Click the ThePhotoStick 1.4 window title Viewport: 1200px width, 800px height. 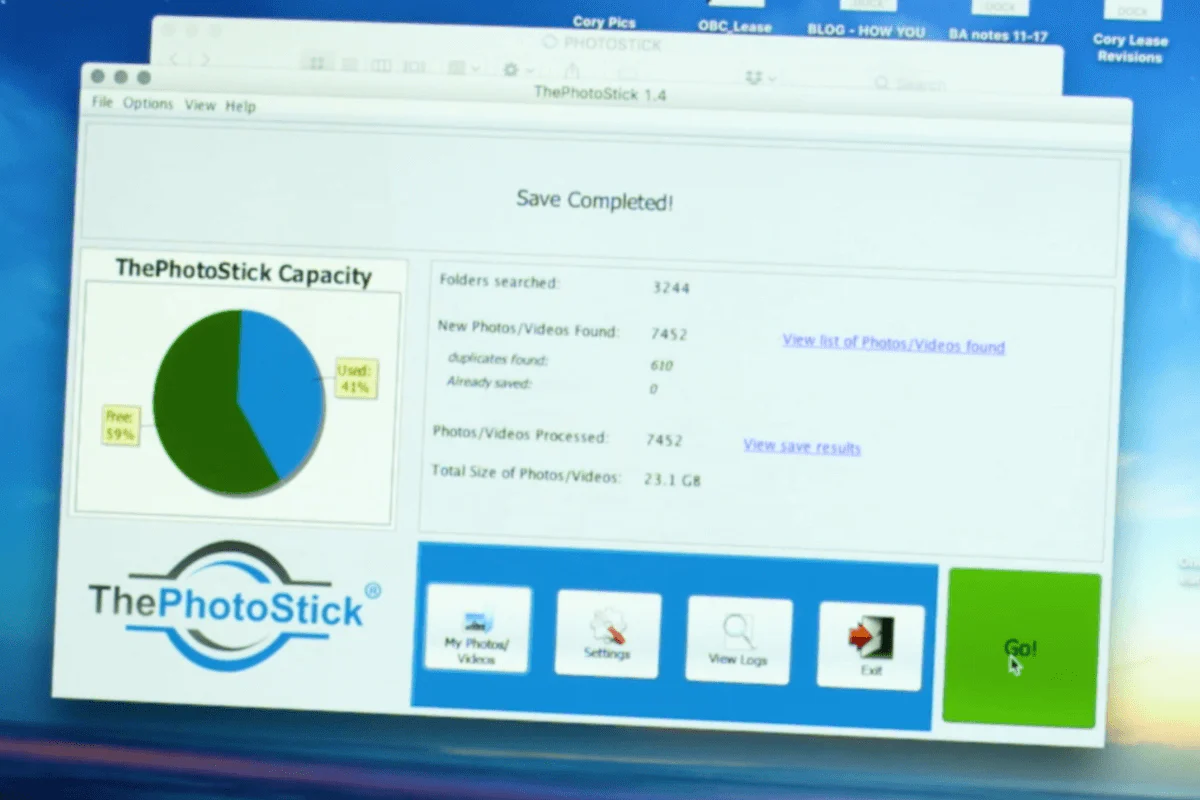coord(600,94)
